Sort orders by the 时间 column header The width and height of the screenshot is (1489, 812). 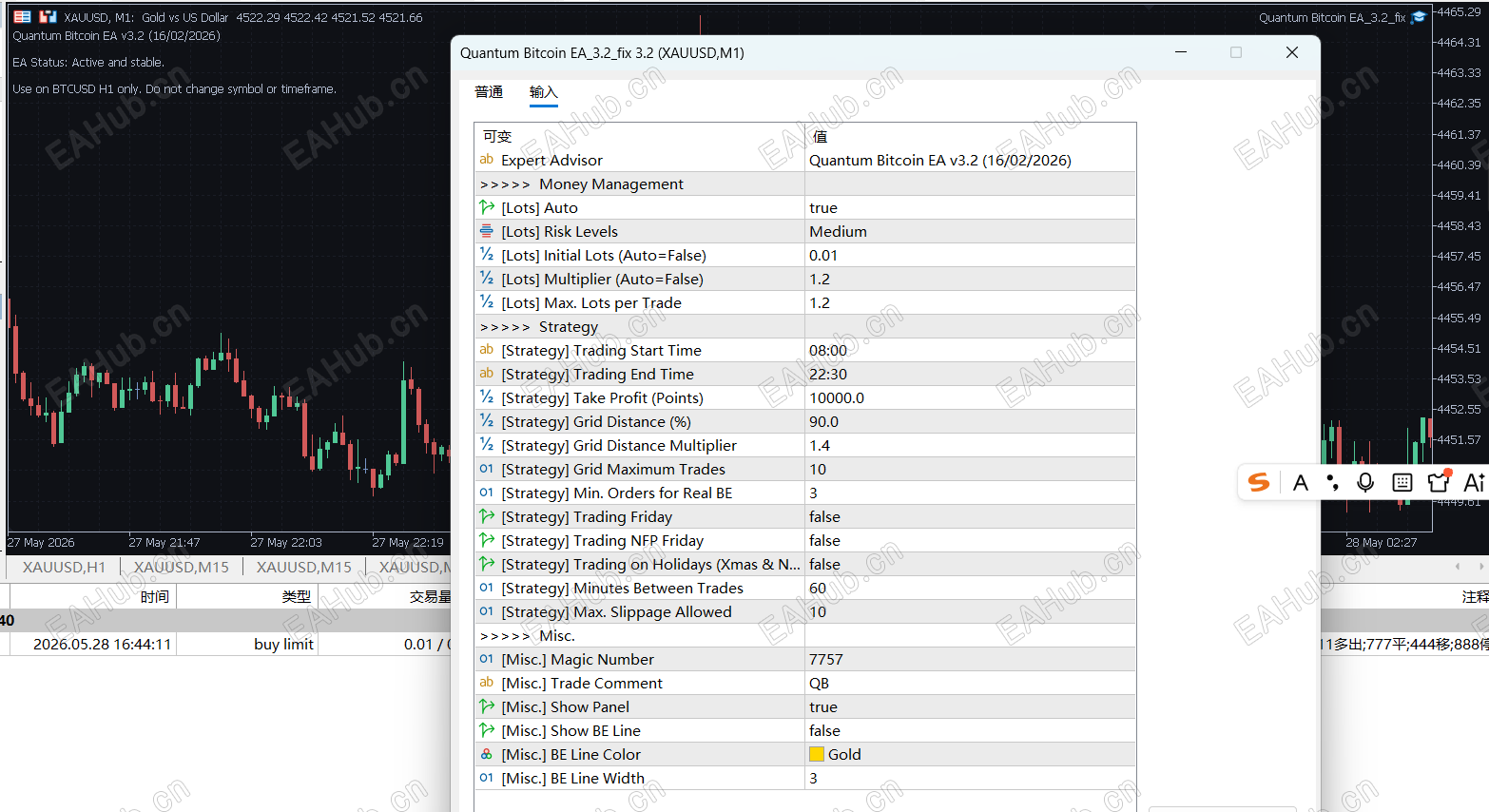[x=93, y=596]
